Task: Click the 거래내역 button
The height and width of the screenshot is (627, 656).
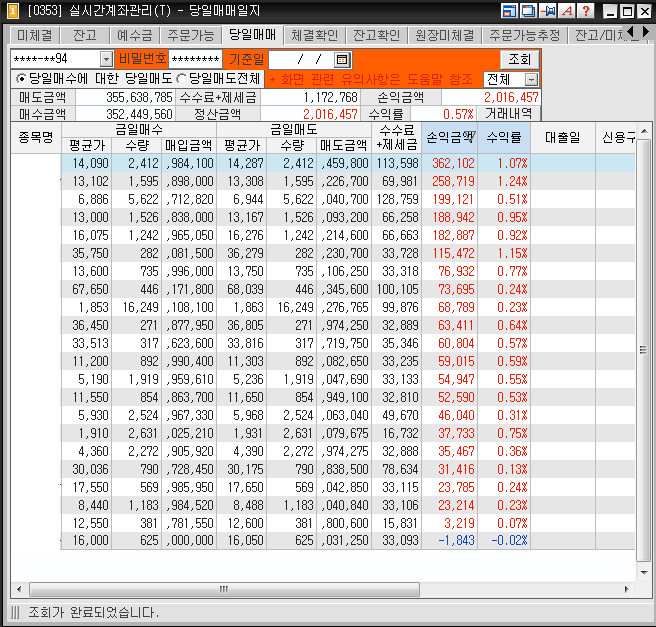Action: tap(508, 114)
